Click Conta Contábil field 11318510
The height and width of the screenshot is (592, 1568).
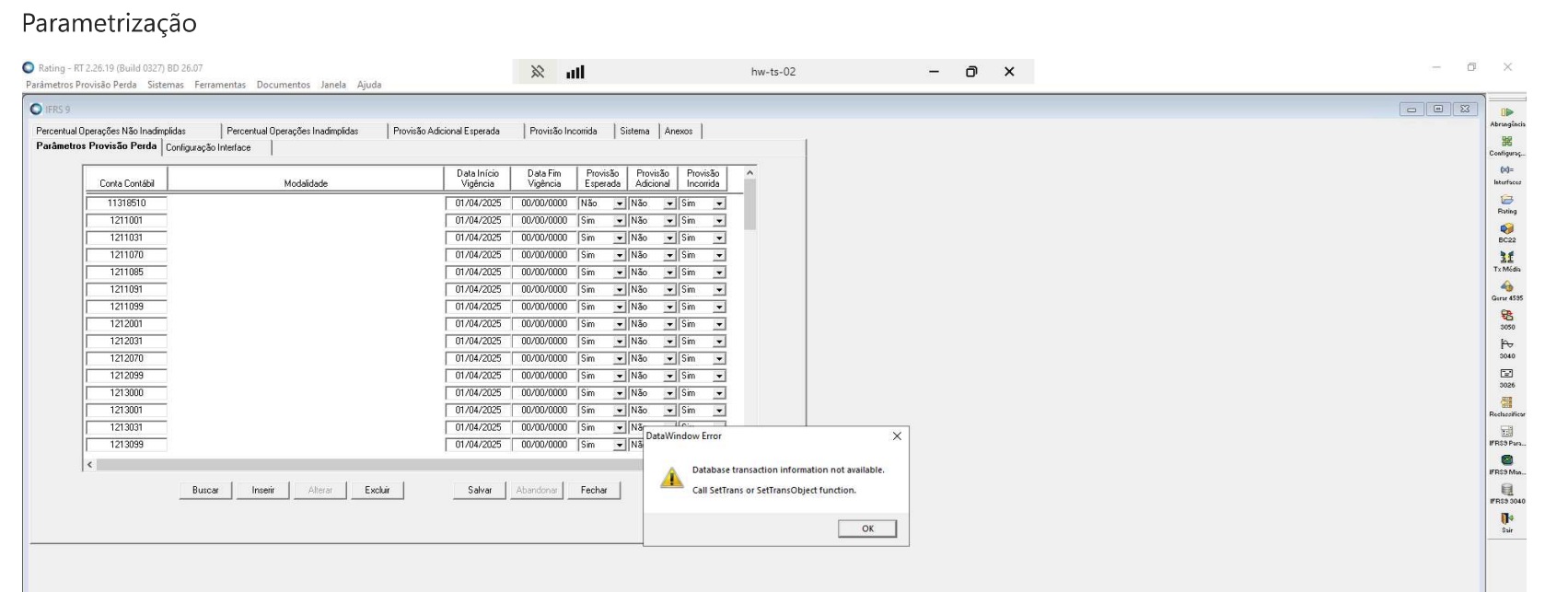click(x=127, y=203)
